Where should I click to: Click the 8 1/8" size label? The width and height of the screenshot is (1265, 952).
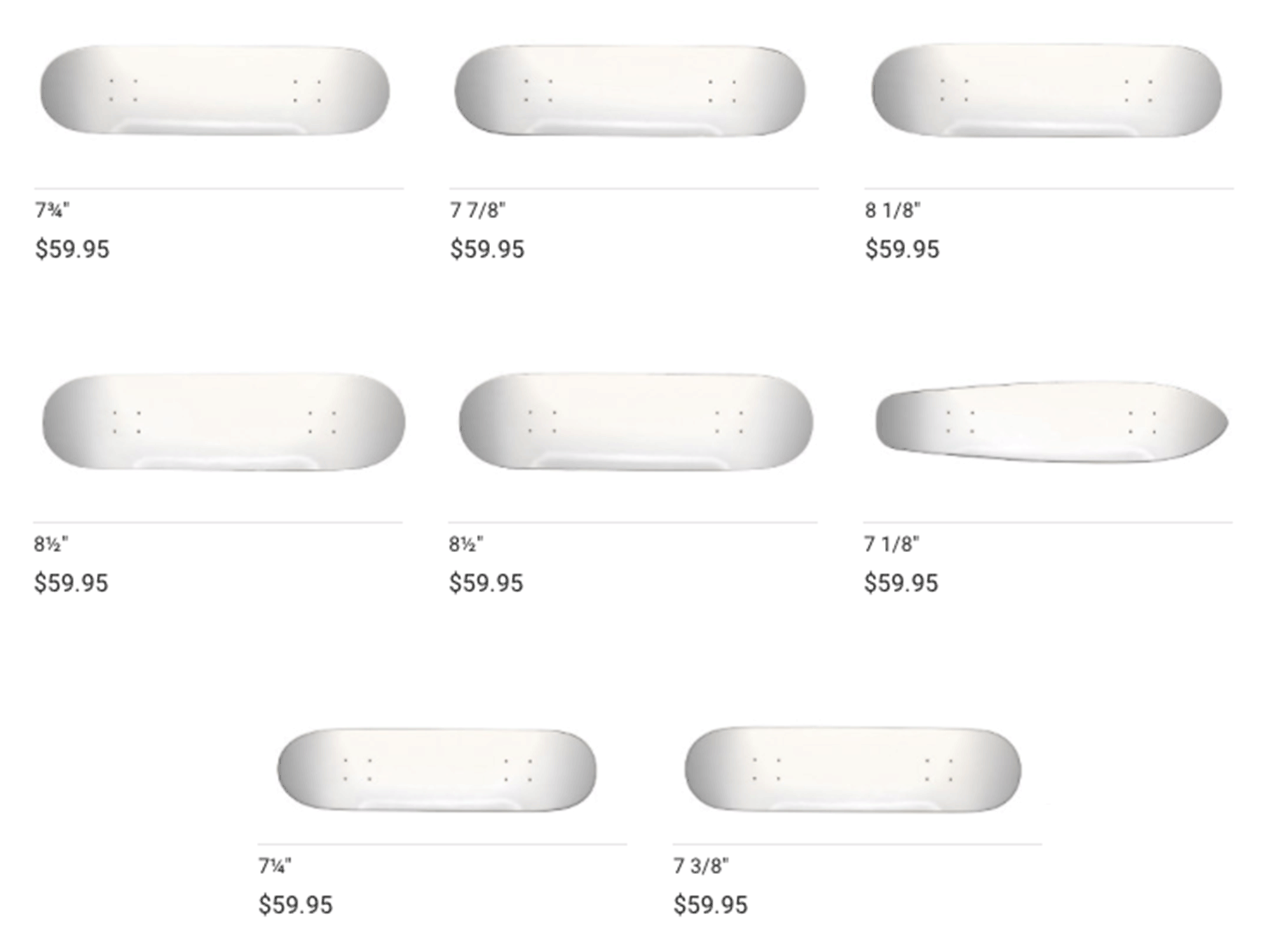[x=892, y=210]
